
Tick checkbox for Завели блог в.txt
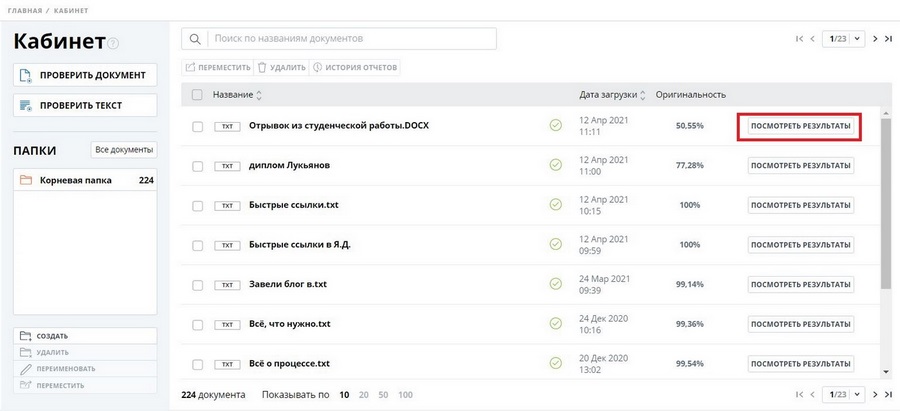(x=197, y=285)
